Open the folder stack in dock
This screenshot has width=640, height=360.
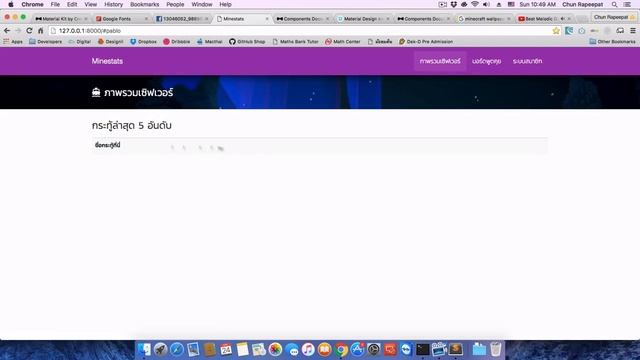tap(479, 349)
